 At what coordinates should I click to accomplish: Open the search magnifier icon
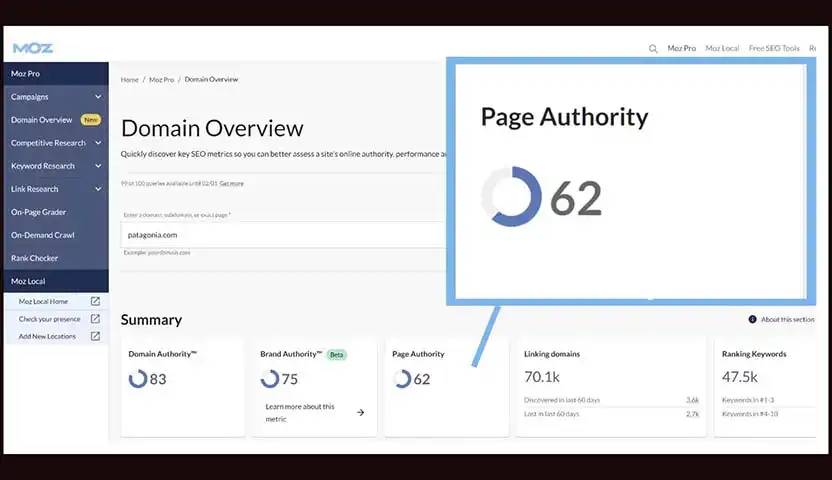(653, 49)
